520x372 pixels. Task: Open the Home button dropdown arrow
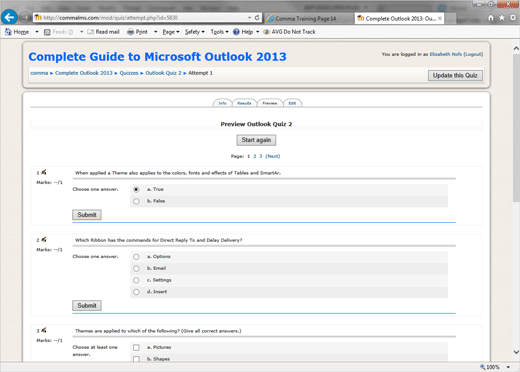pyautogui.click(x=37, y=32)
